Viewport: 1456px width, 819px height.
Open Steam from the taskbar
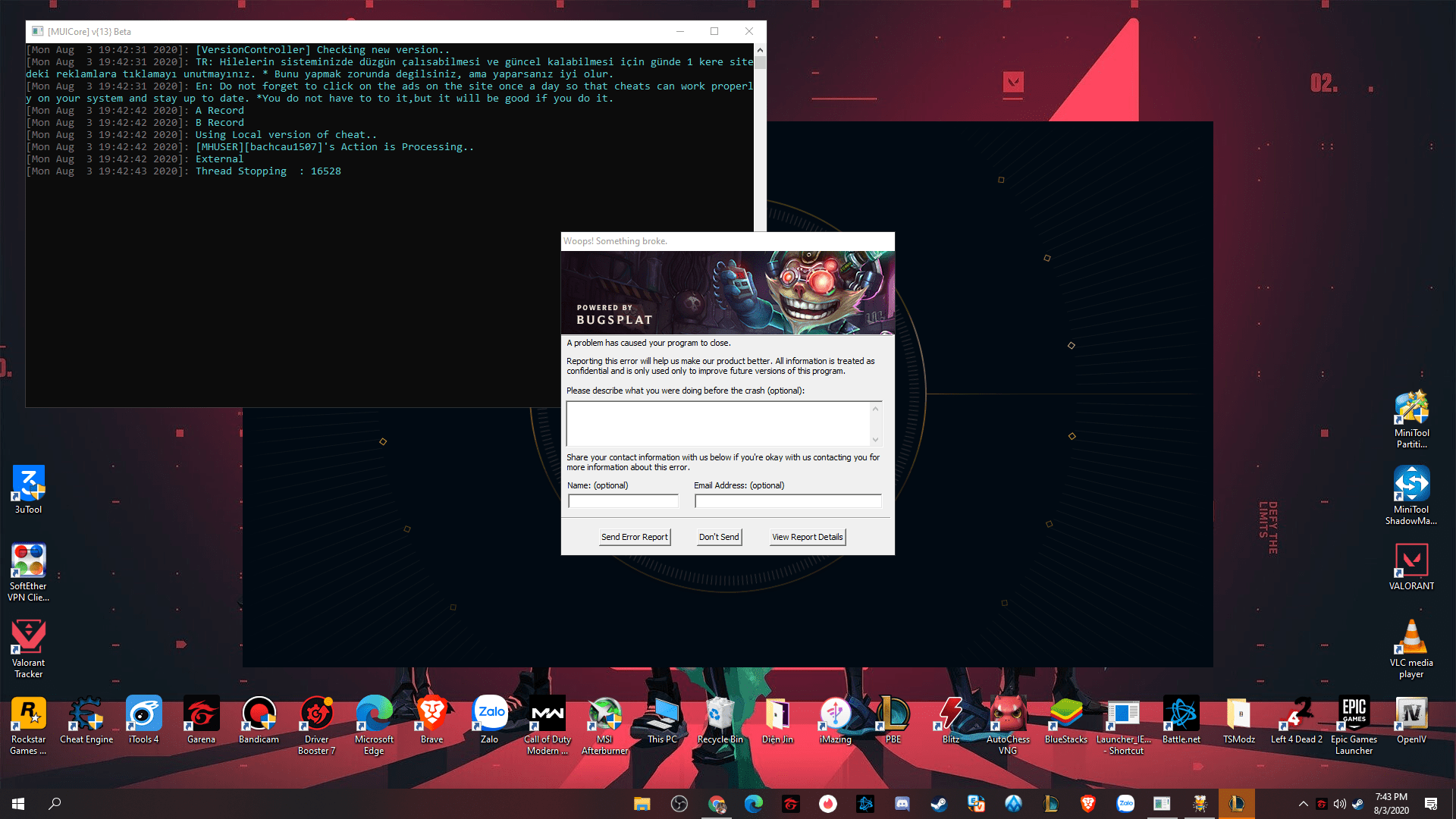tap(939, 804)
